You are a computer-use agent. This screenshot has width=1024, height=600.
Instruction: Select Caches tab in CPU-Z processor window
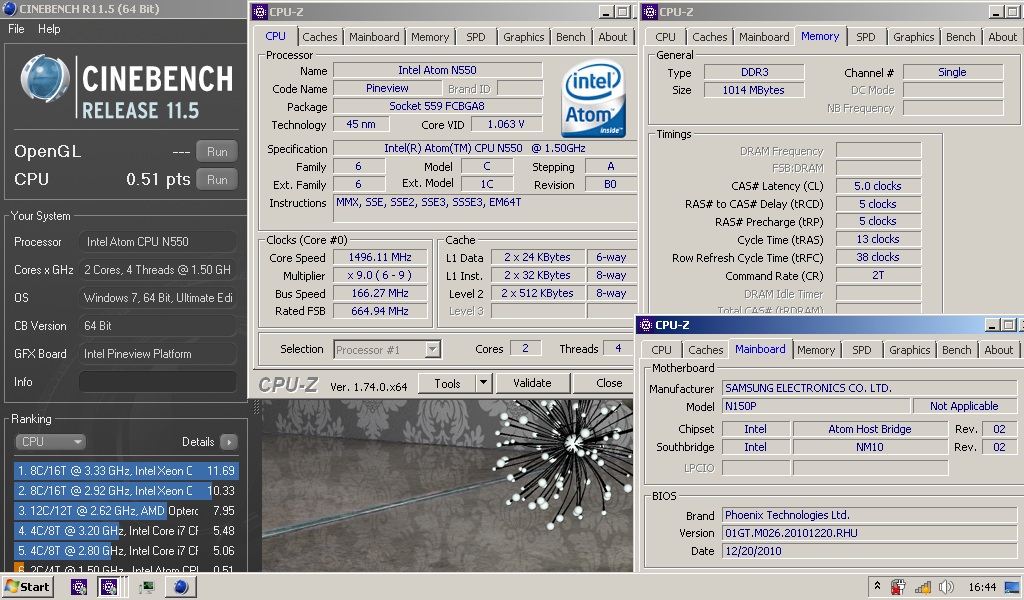click(319, 37)
